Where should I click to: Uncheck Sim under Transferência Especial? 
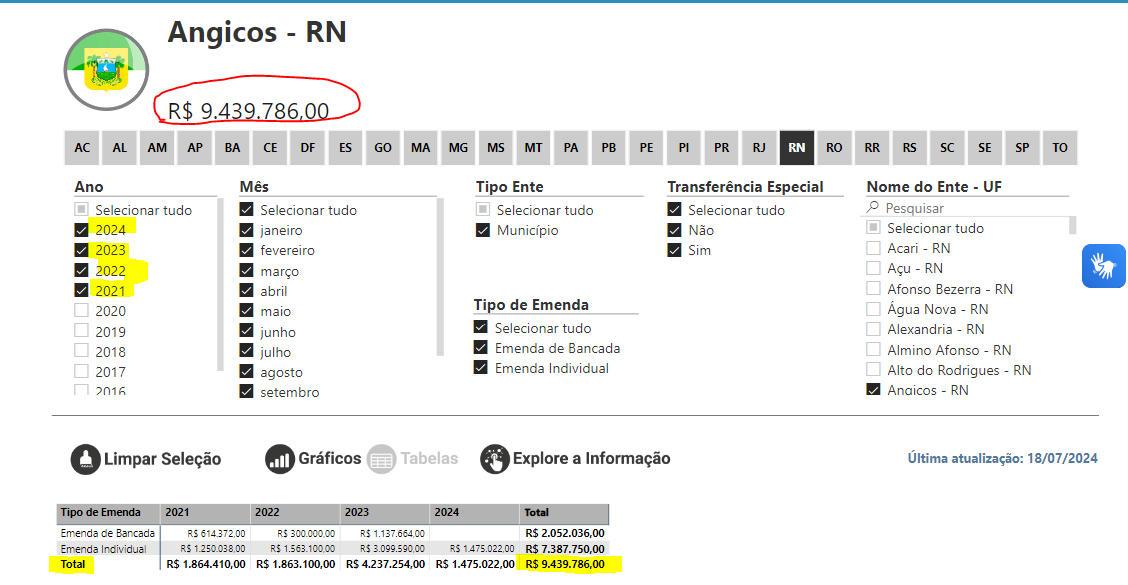(x=674, y=250)
